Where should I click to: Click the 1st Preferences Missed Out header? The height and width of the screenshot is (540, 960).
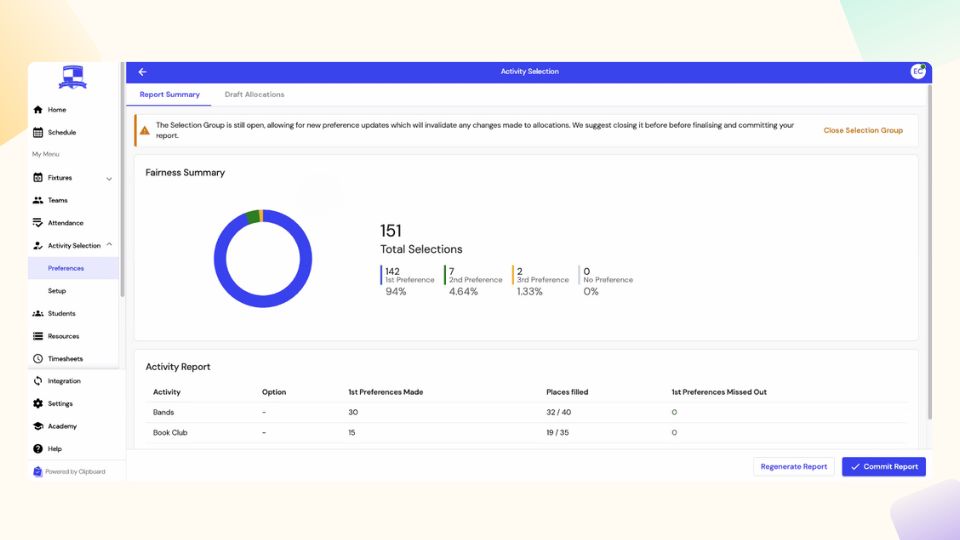click(x=719, y=392)
